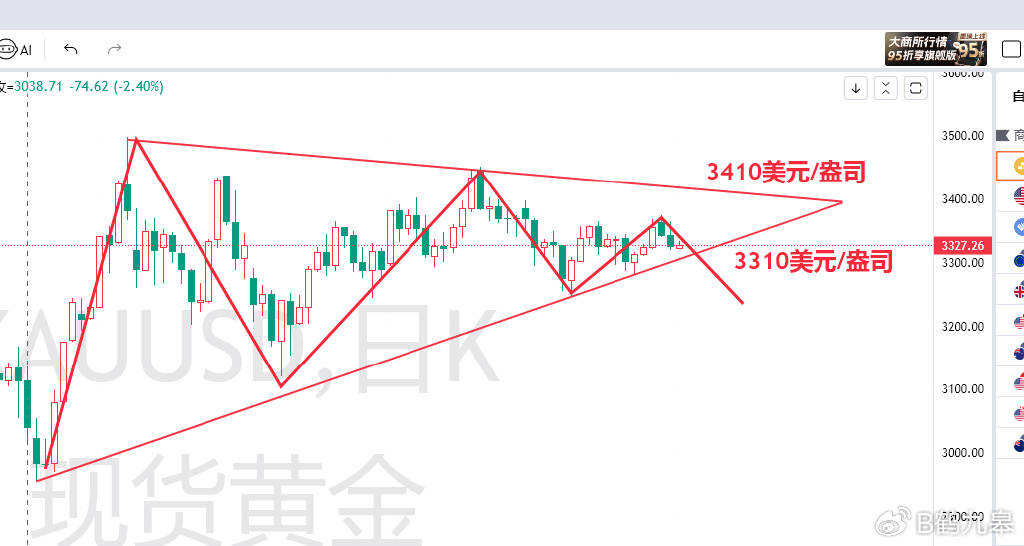Open the 大商所行情 promo banner
The image size is (1024, 546).
coord(937,49)
